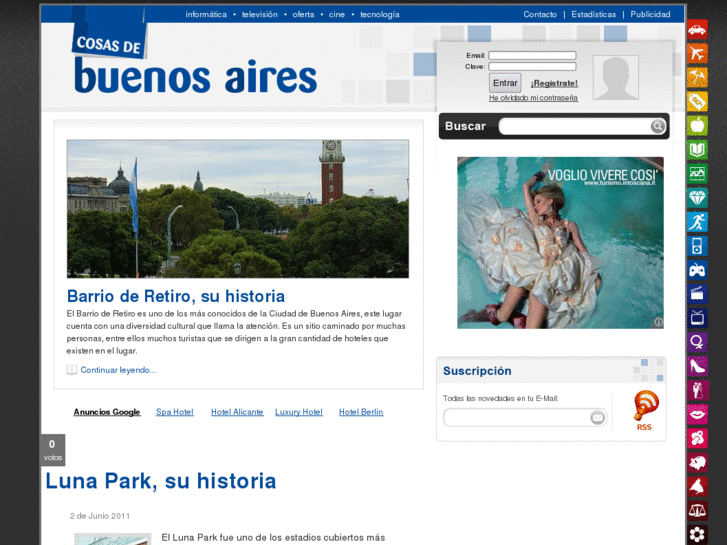Open the female symbol category icon
Image resolution: width=727 pixels, height=545 pixels.
(x=697, y=342)
